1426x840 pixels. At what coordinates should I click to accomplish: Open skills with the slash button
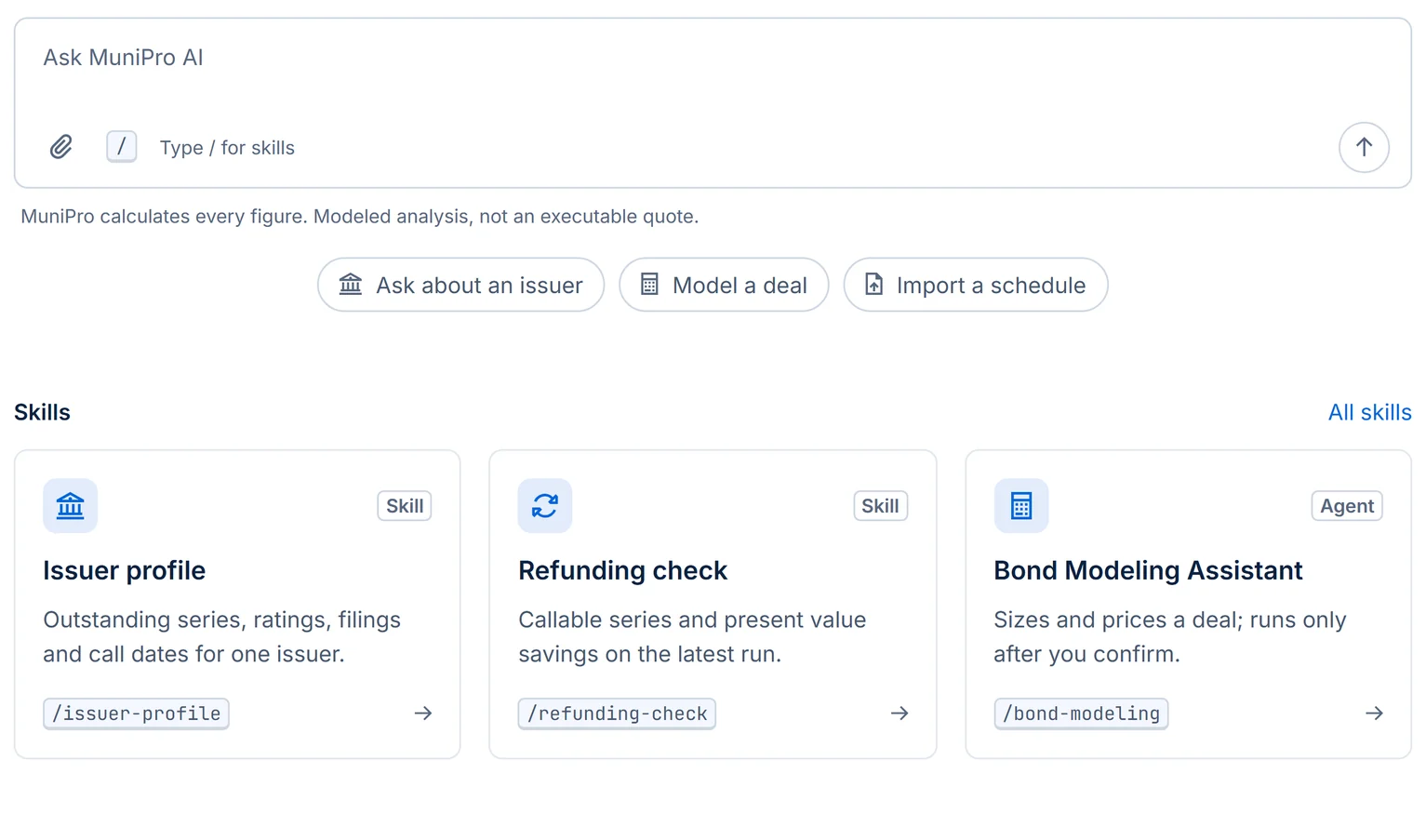pyautogui.click(x=122, y=147)
